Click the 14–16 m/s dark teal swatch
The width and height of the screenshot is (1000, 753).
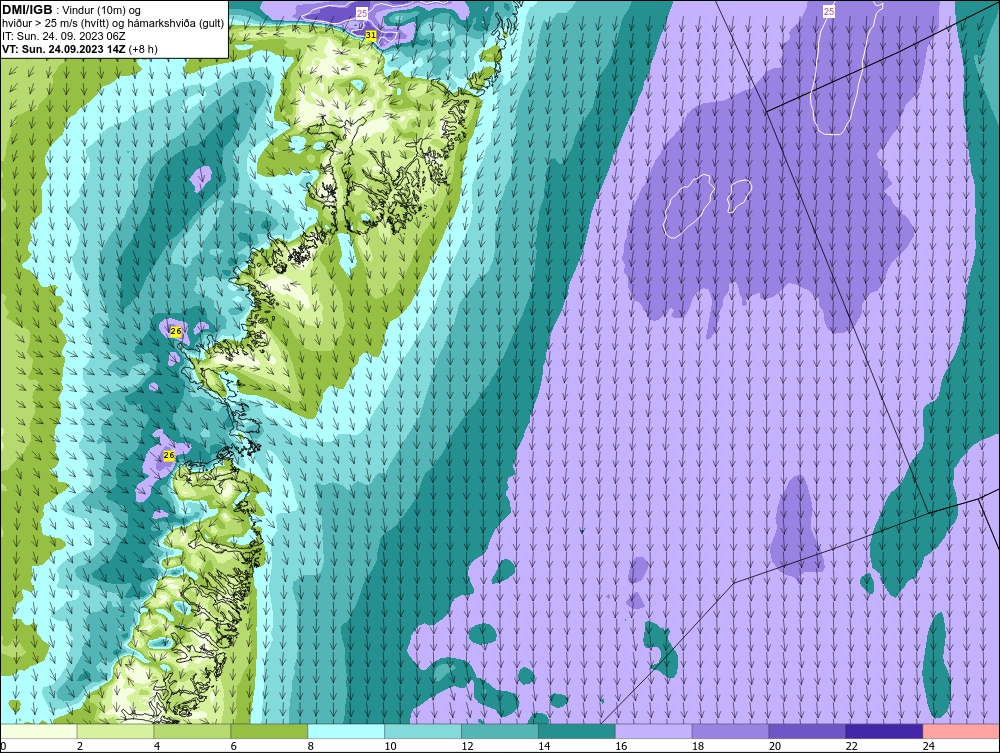coord(577,731)
